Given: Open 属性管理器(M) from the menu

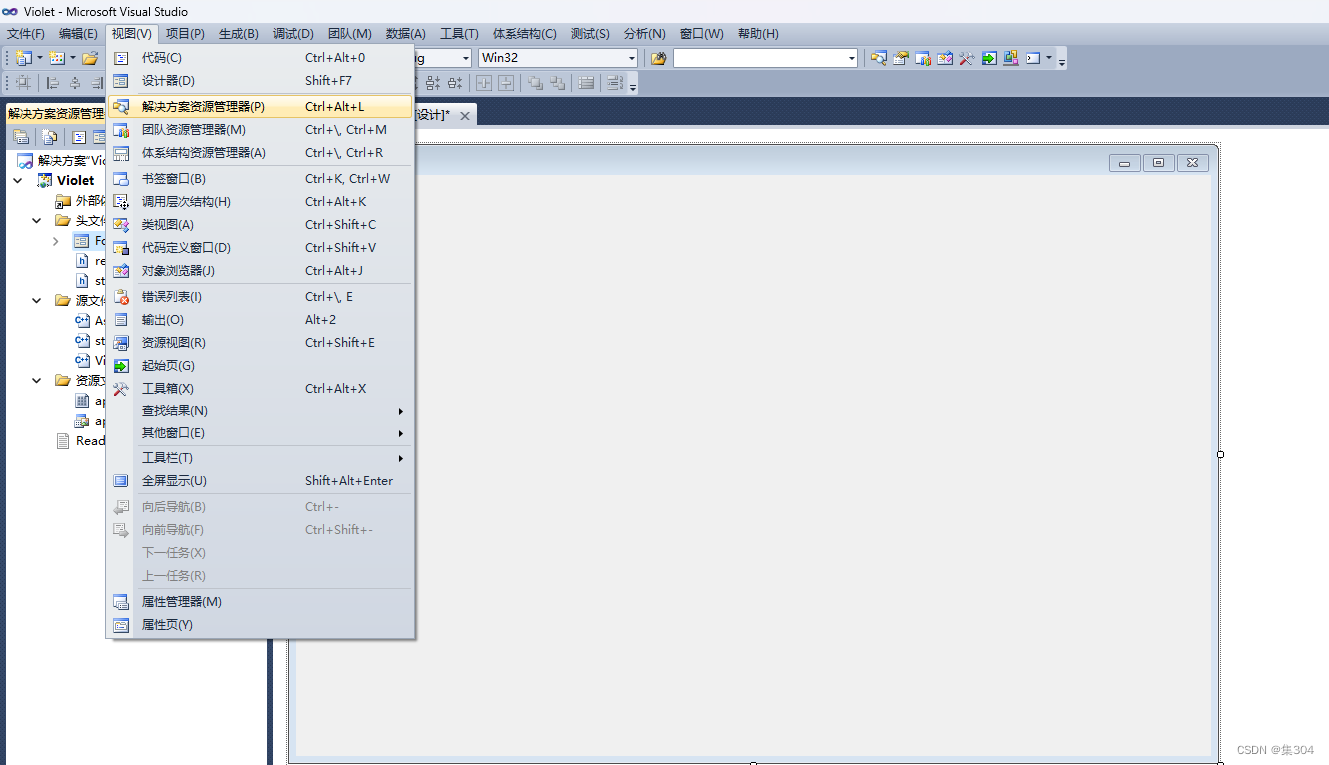Looking at the screenshot, I should tap(260, 601).
